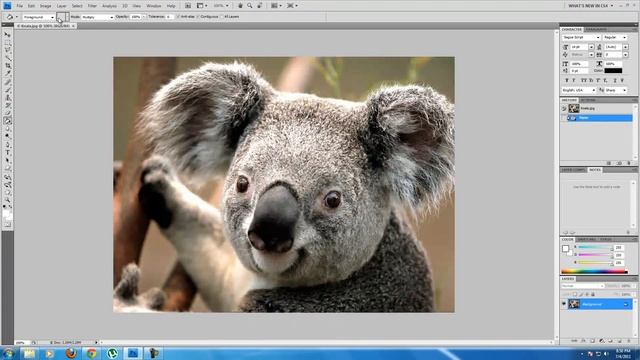The image size is (640, 360).
Task: Select the Pen tool
Action: point(7,144)
